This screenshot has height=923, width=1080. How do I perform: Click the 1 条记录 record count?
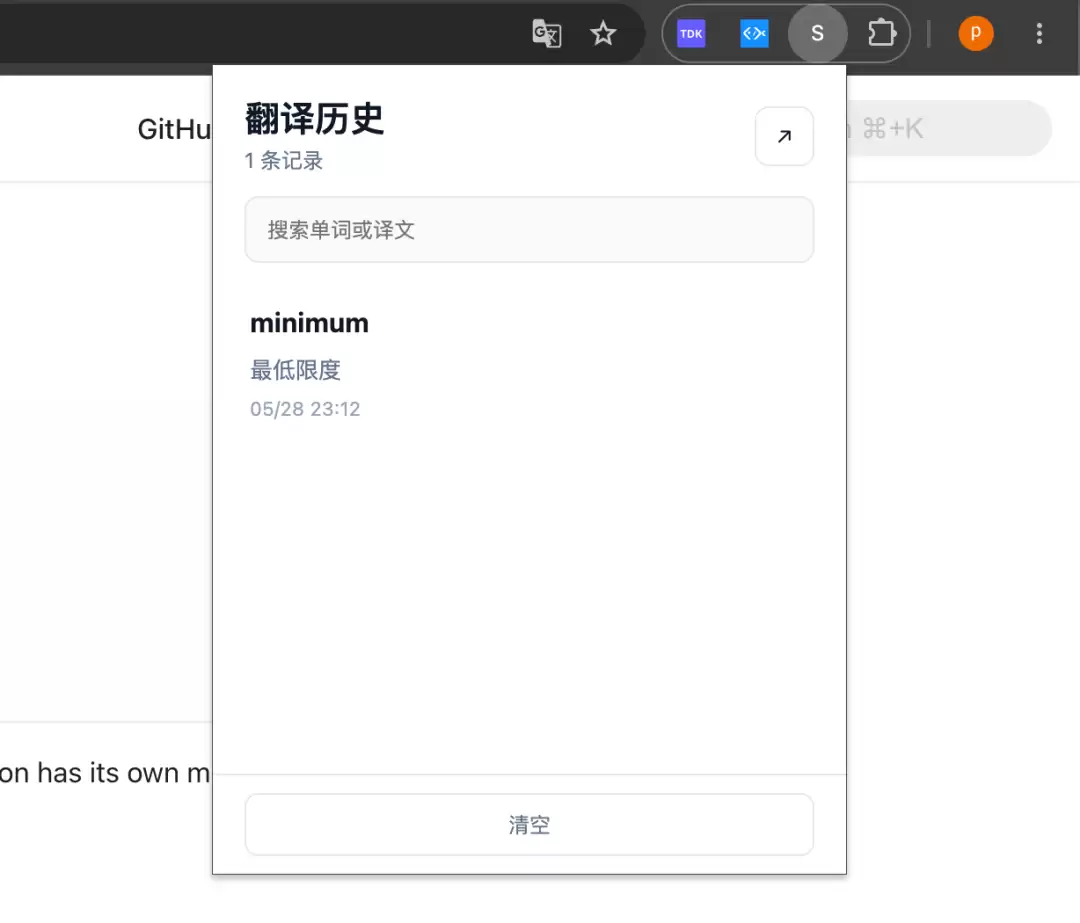point(284,160)
